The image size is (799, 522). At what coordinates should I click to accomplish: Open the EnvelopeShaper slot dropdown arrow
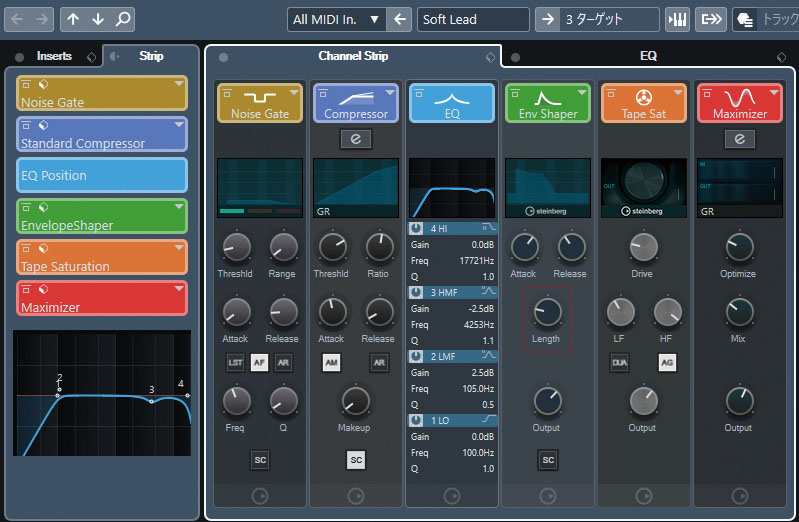[x=179, y=206]
